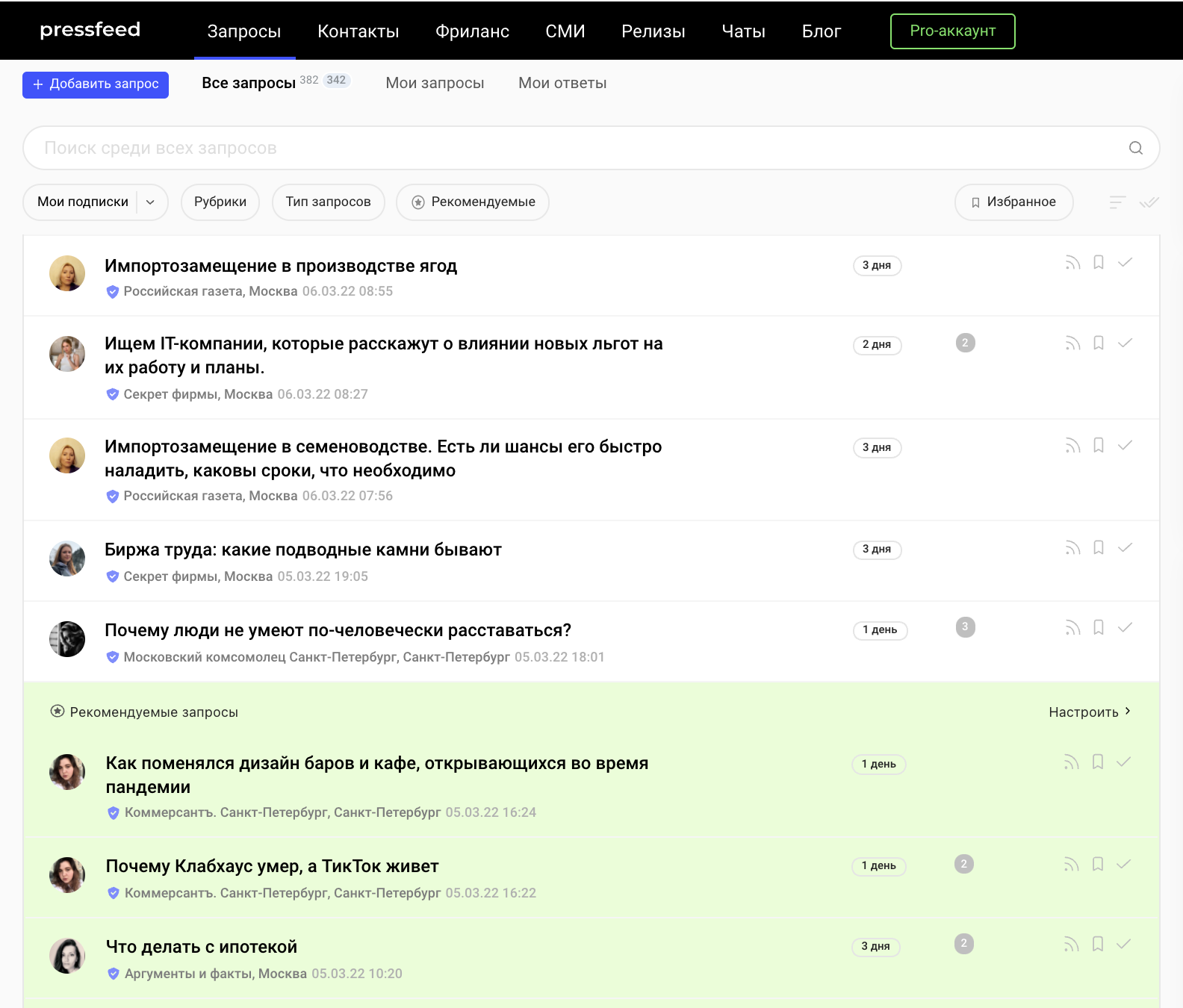Select Мои подписки filter
Screen dimensions: 1183x1008
pos(83,202)
